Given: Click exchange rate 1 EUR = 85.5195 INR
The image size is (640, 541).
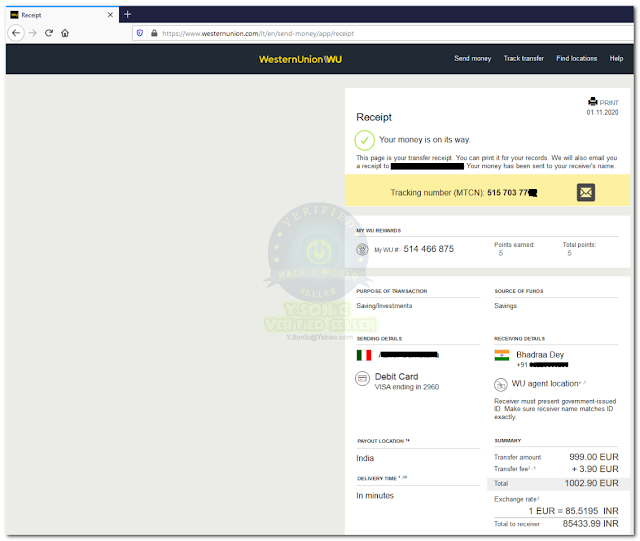Looking at the screenshot, I should (x=573, y=511).
